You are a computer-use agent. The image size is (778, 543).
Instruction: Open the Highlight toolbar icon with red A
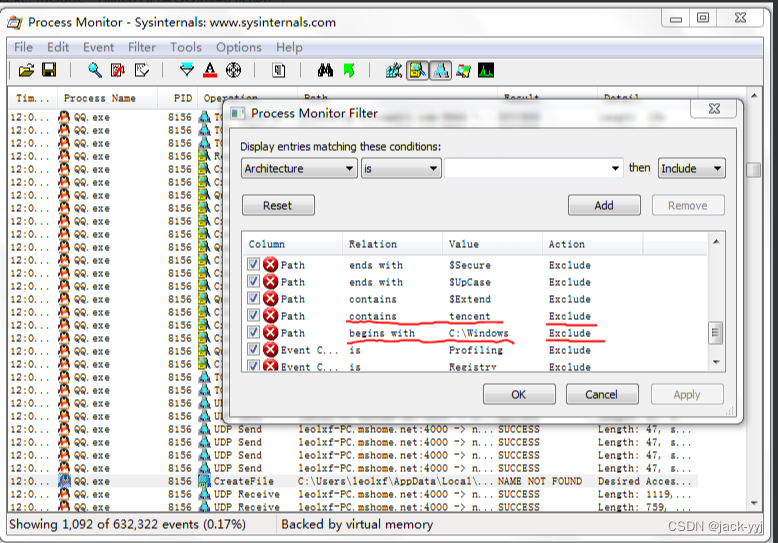pos(210,70)
